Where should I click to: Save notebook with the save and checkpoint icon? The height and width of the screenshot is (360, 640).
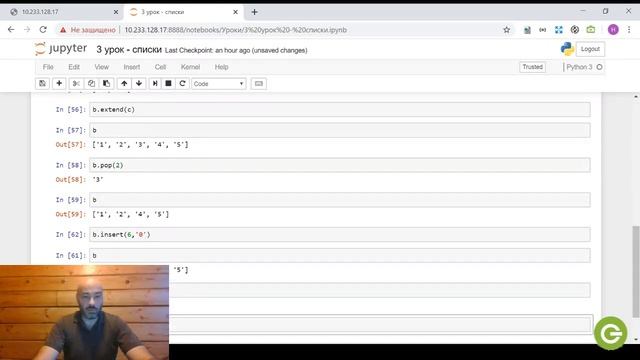[x=42, y=84]
